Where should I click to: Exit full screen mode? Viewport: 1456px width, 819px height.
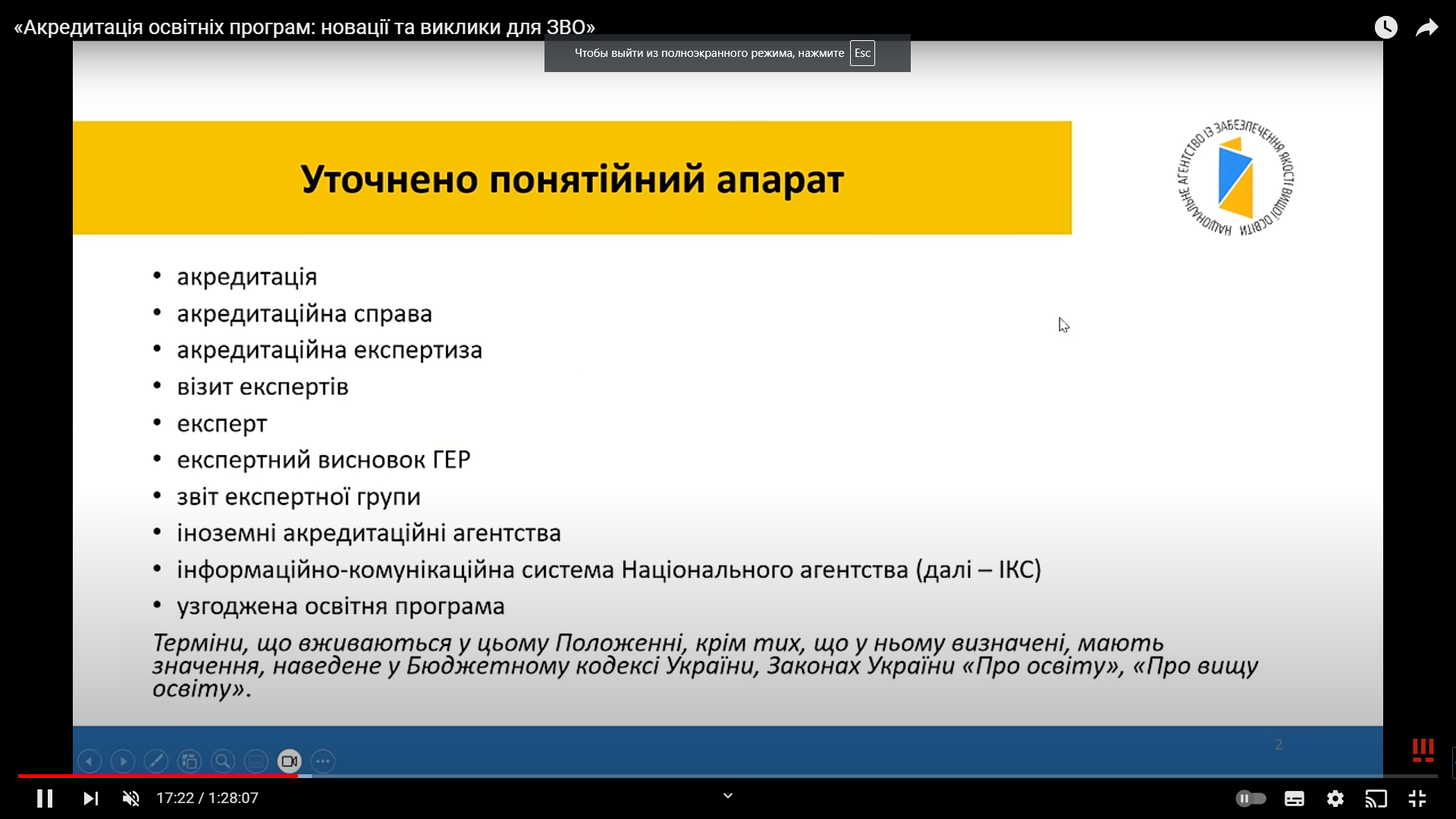(1417, 799)
